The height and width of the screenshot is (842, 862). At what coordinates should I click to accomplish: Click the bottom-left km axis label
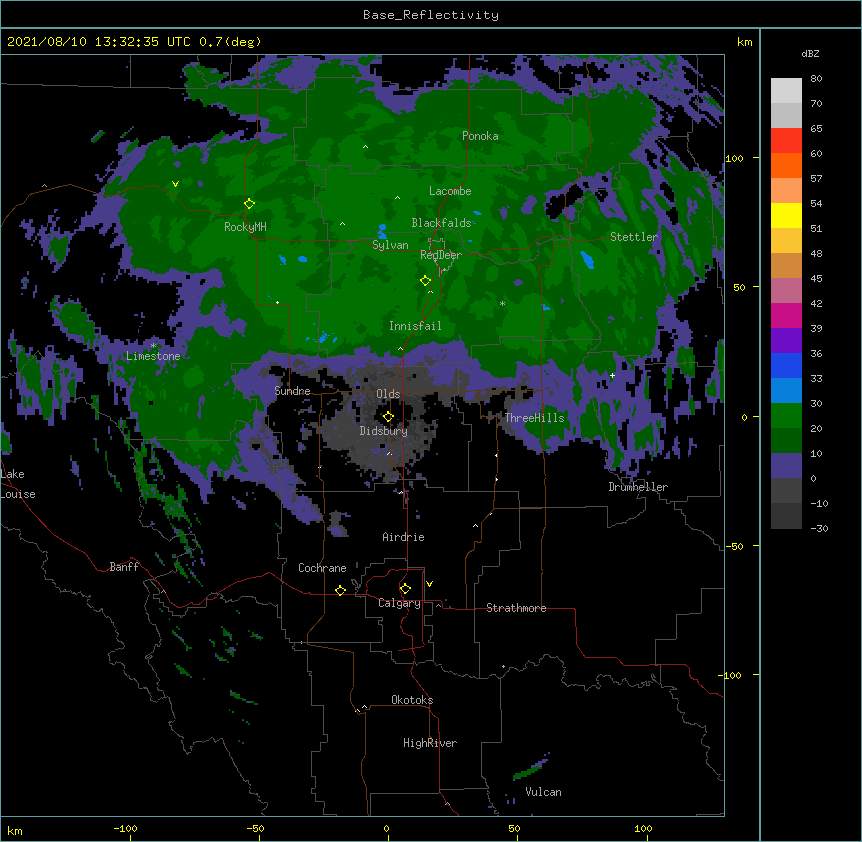pos(15,831)
